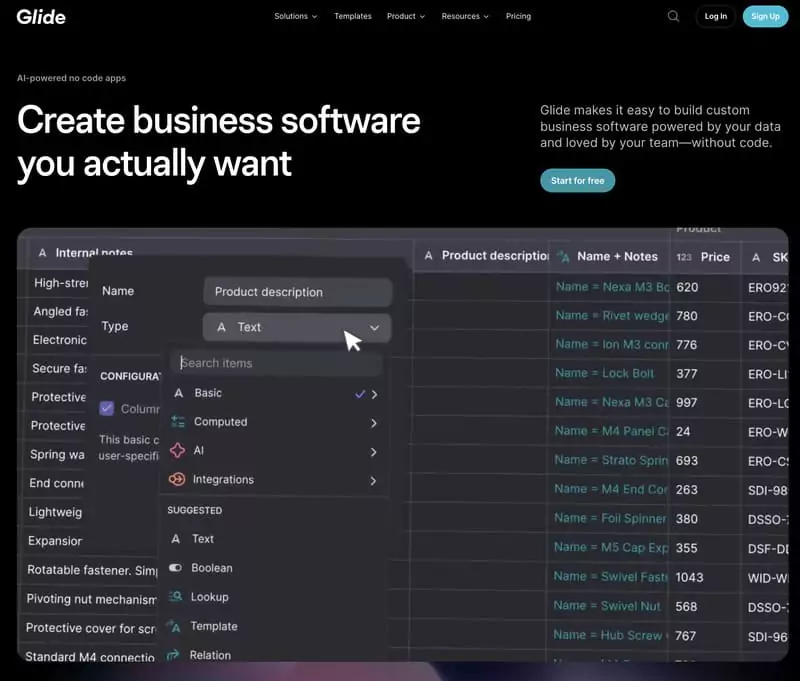This screenshot has height=681, width=800.
Task: Click the Computed category icon
Action: 178,422
